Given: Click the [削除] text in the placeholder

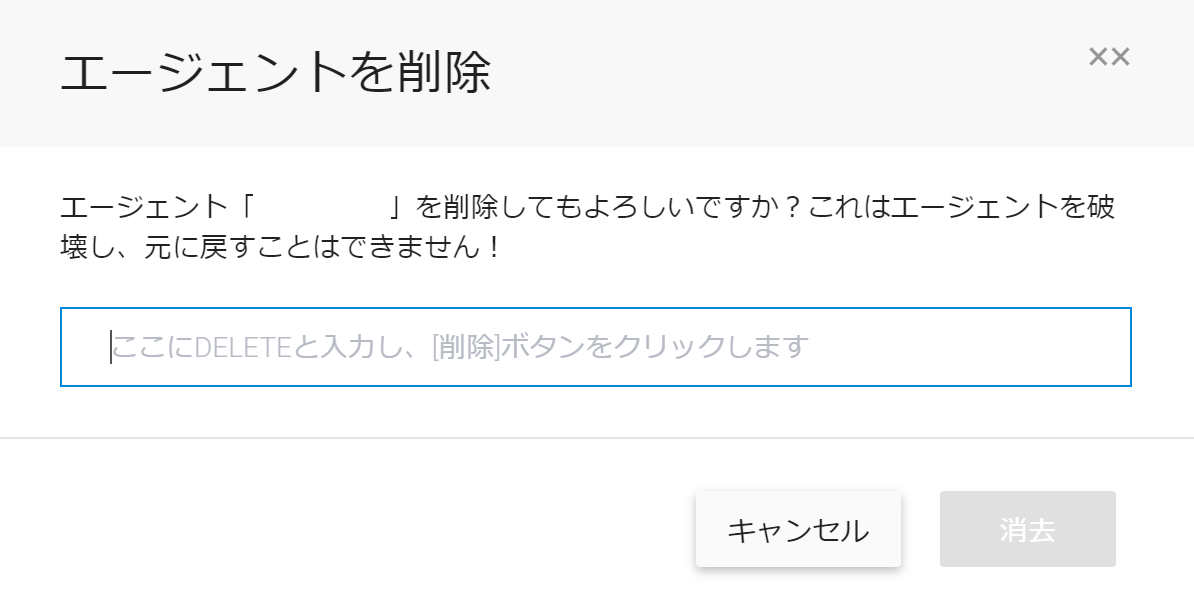Looking at the screenshot, I should click(466, 347).
